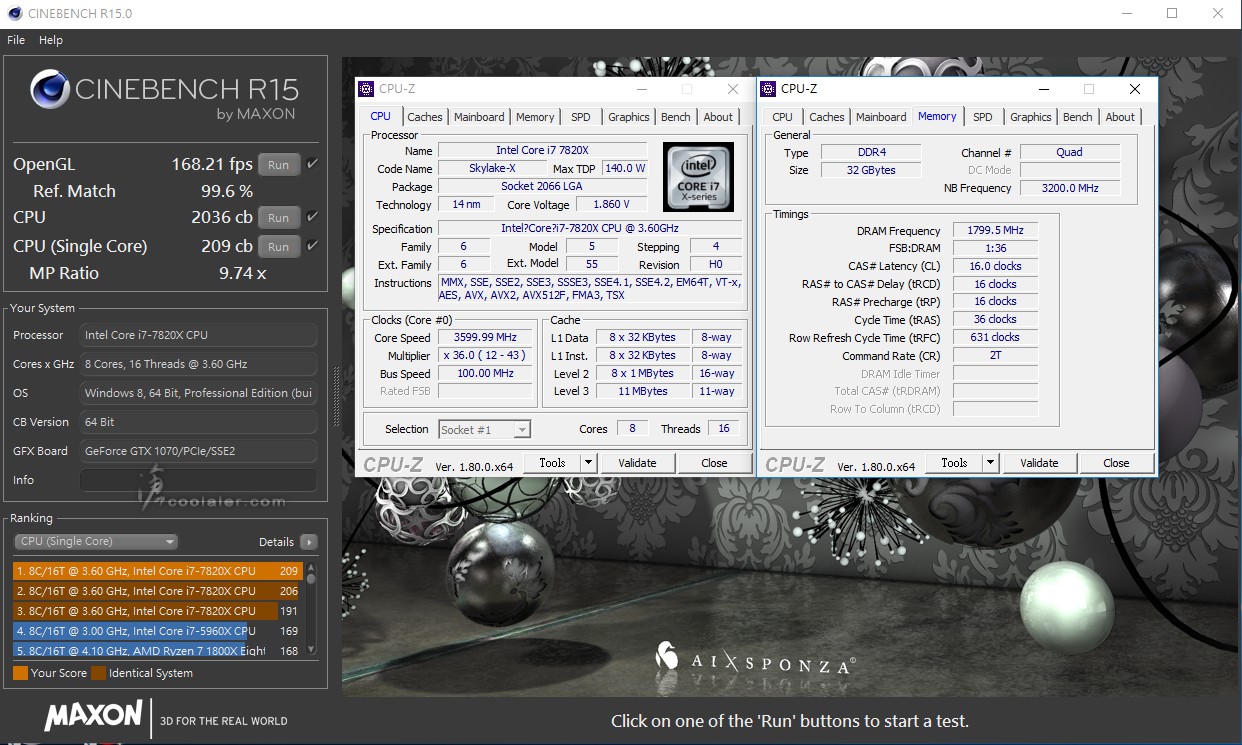The image size is (1242, 745).
Task: Click CPU-Z icon in Memory window title bar
Action: click(x=769, y=89)
